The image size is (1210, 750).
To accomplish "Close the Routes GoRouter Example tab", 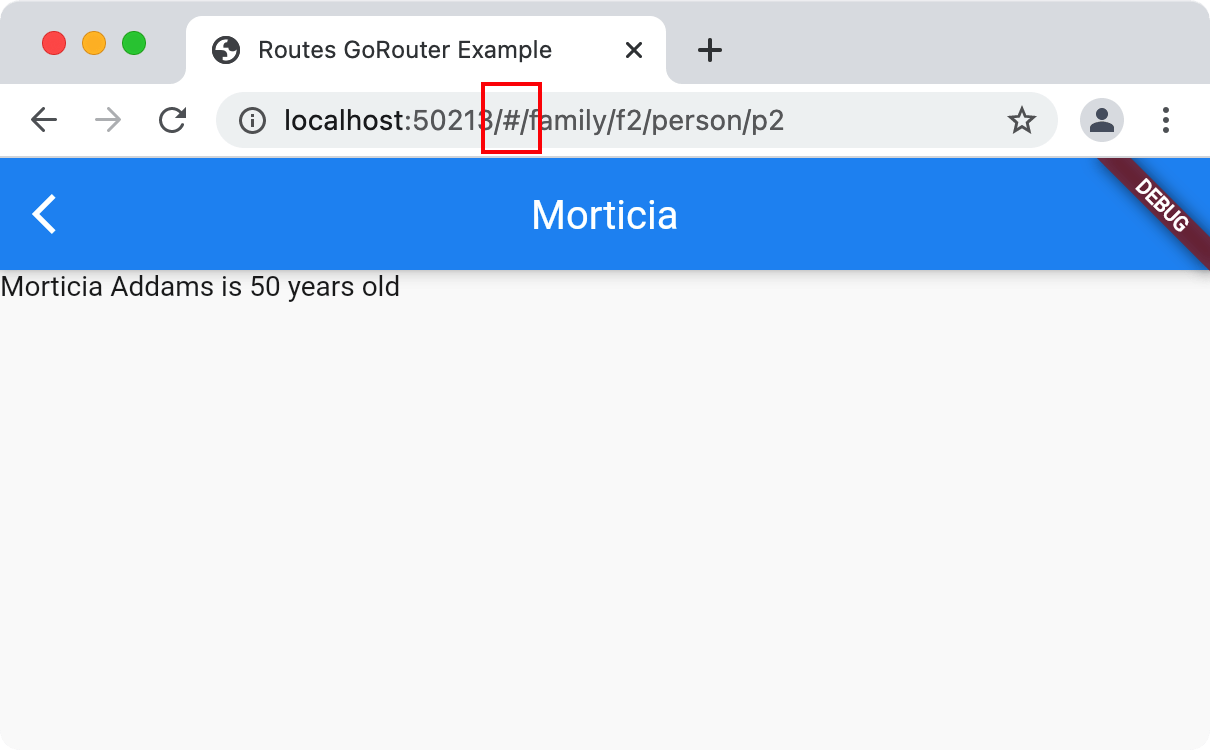I will [x=633, y=49].
